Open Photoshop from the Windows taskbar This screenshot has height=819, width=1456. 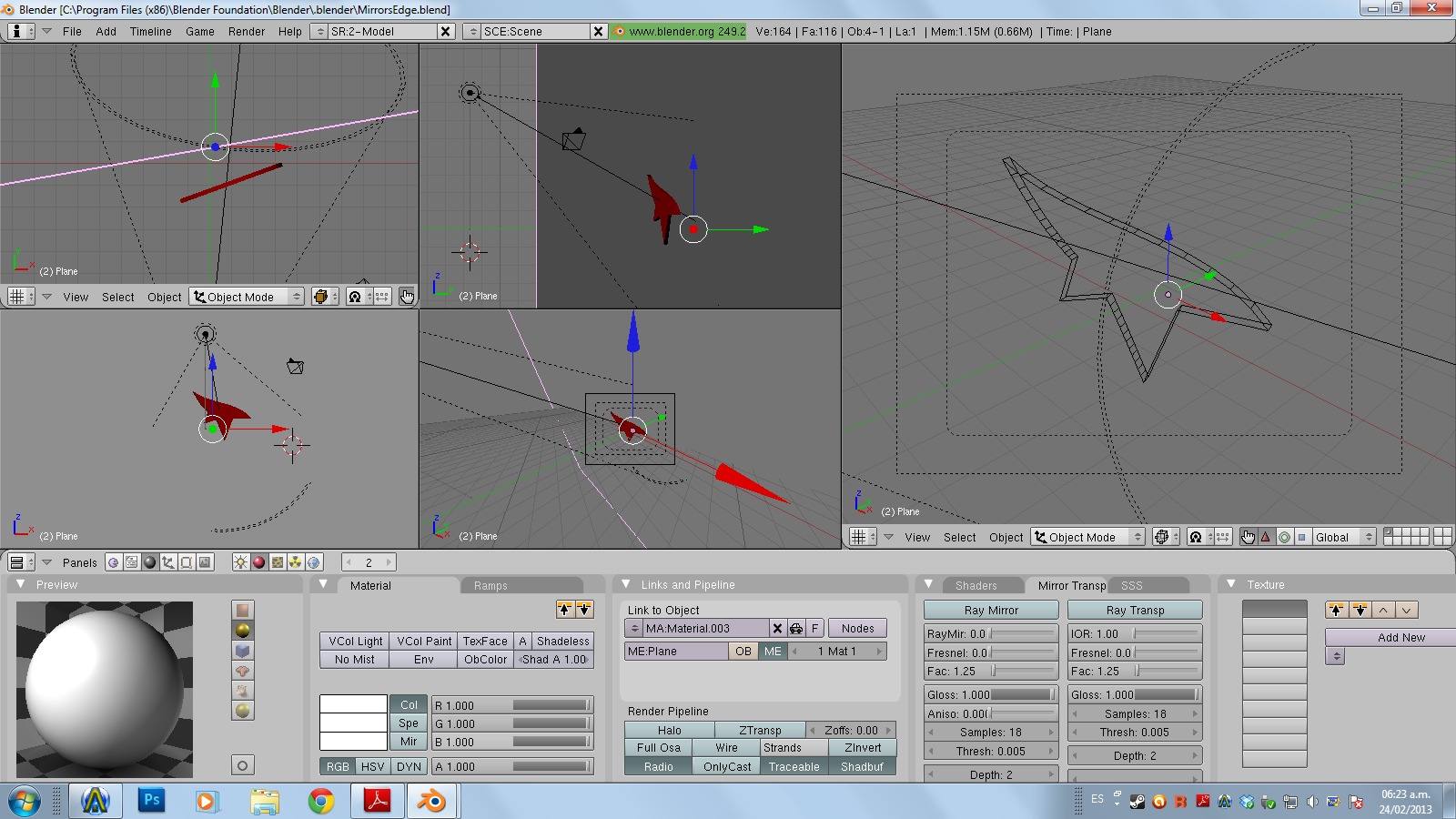pyautogui.click(x=151, y=801)
